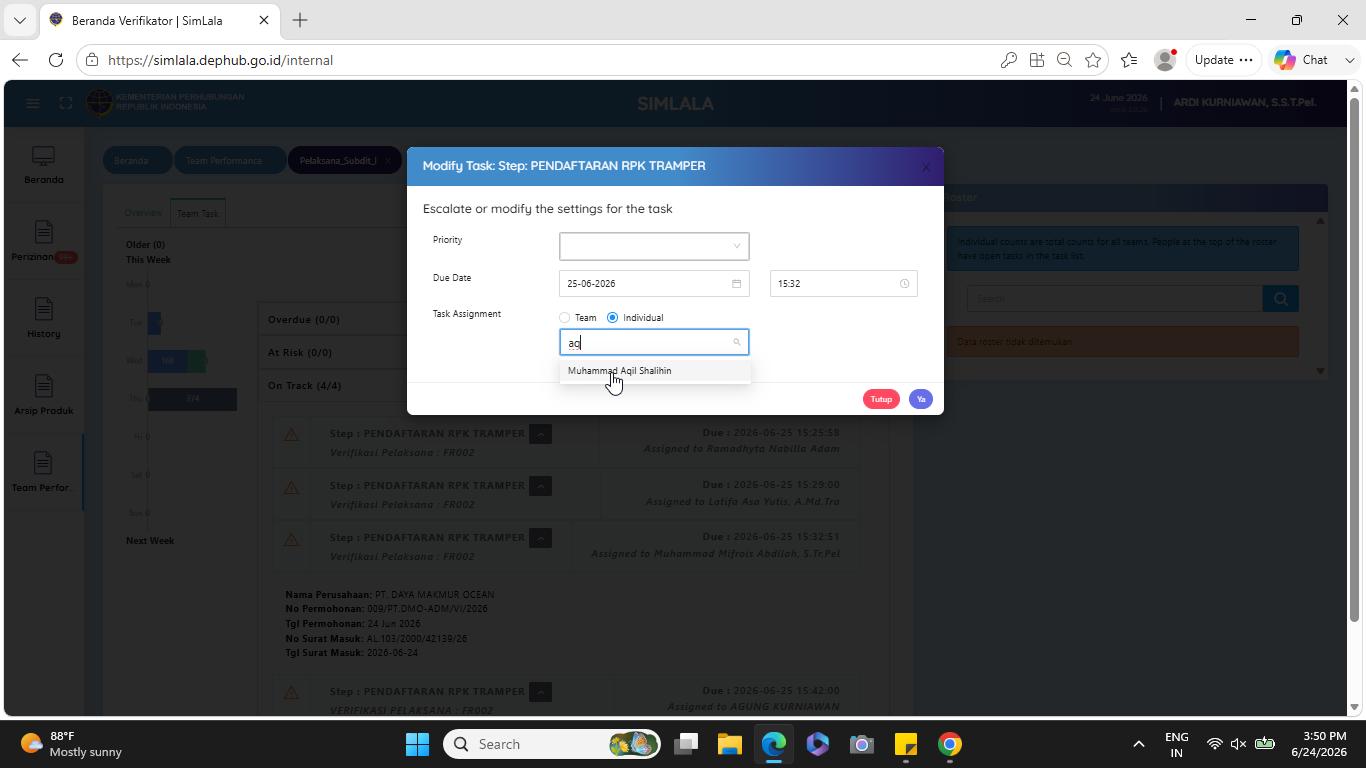The image size is (1366, 768).
Task: Switch to the Overview tab
Action: coord(143,213)
